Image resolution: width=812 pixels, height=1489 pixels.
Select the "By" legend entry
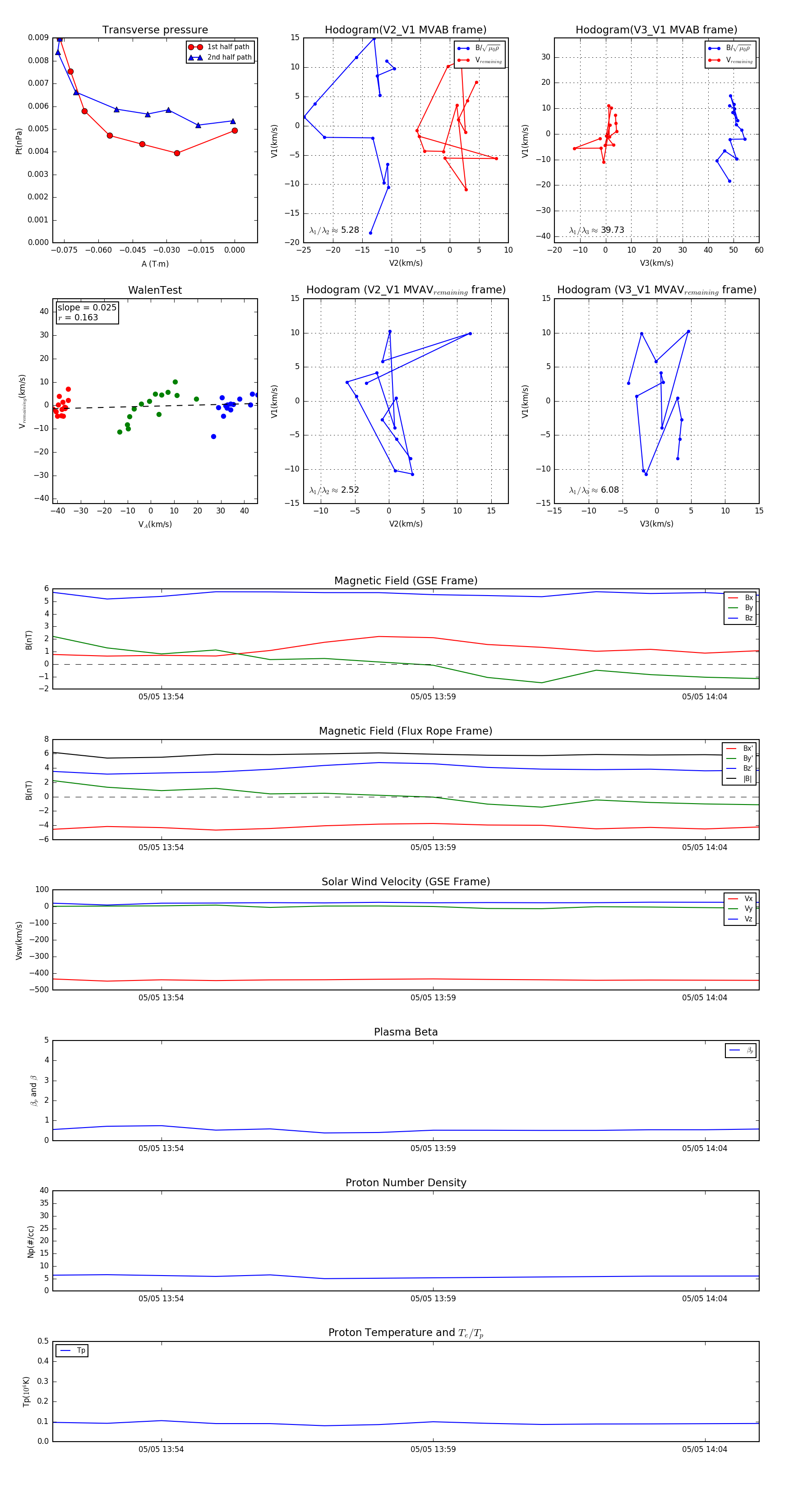point(740,608)
